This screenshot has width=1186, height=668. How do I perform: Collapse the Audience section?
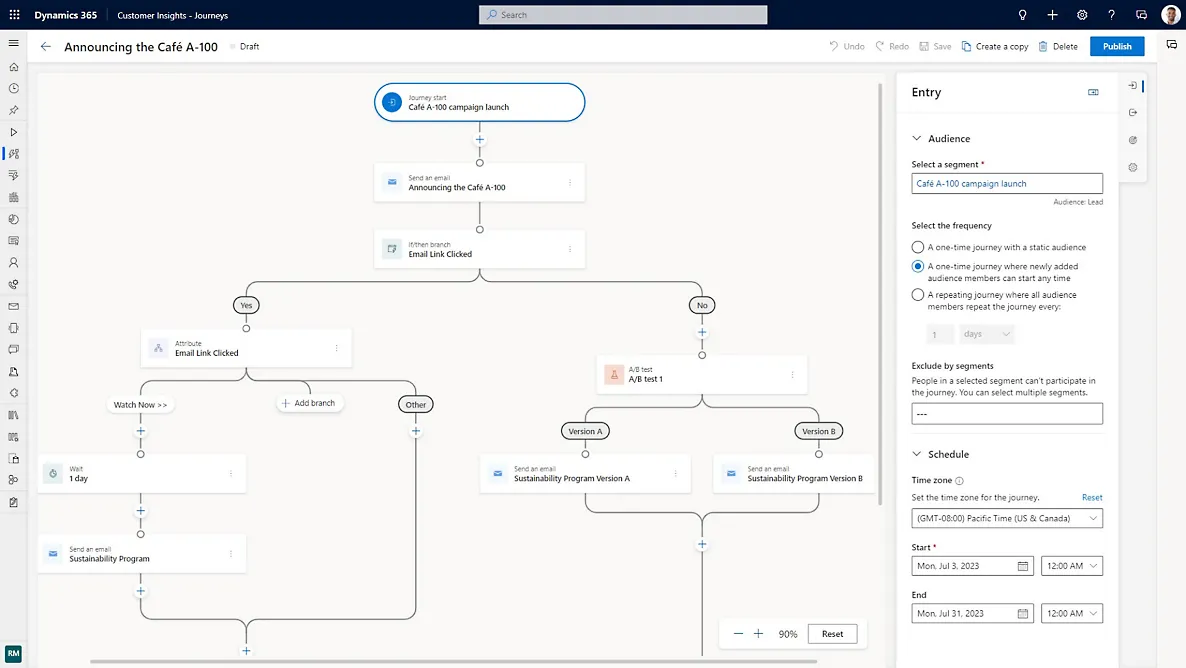click(x=917, y=138)
